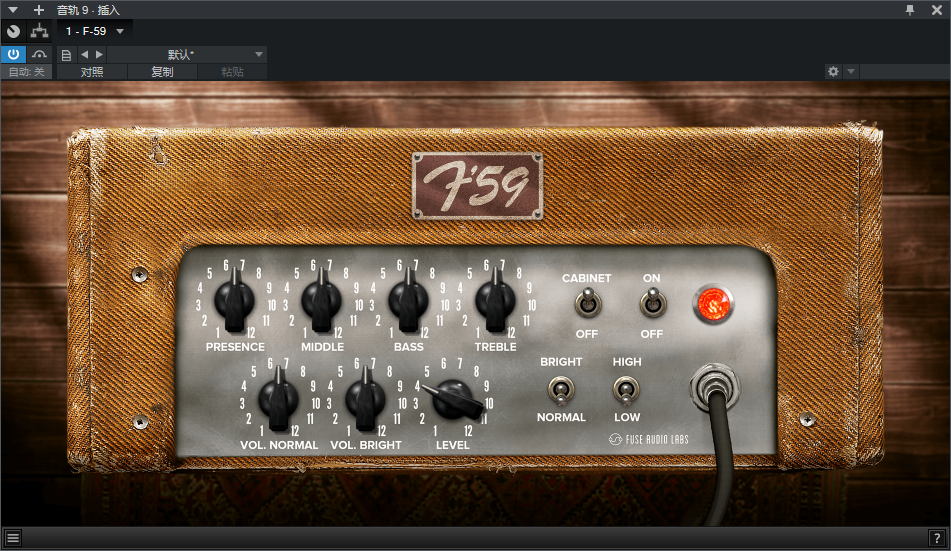Viewport: 951px width, 551px height.
Task: Flip the BRIGHT/NORMAL channel switch
Action: click(x=561, y=390)
